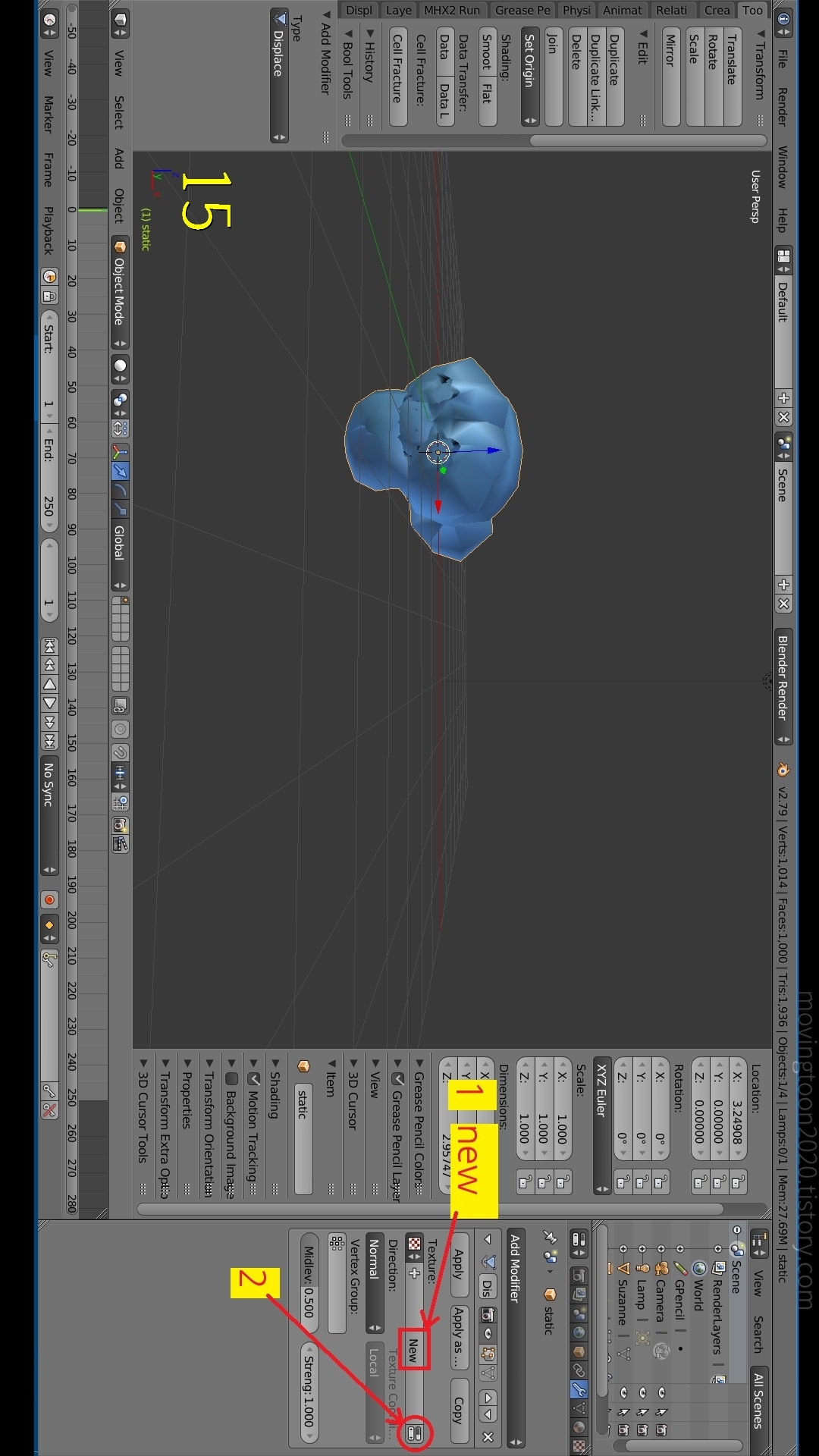
Task: Open the Select menu in 3D view header
Action: tap(119, 112)
